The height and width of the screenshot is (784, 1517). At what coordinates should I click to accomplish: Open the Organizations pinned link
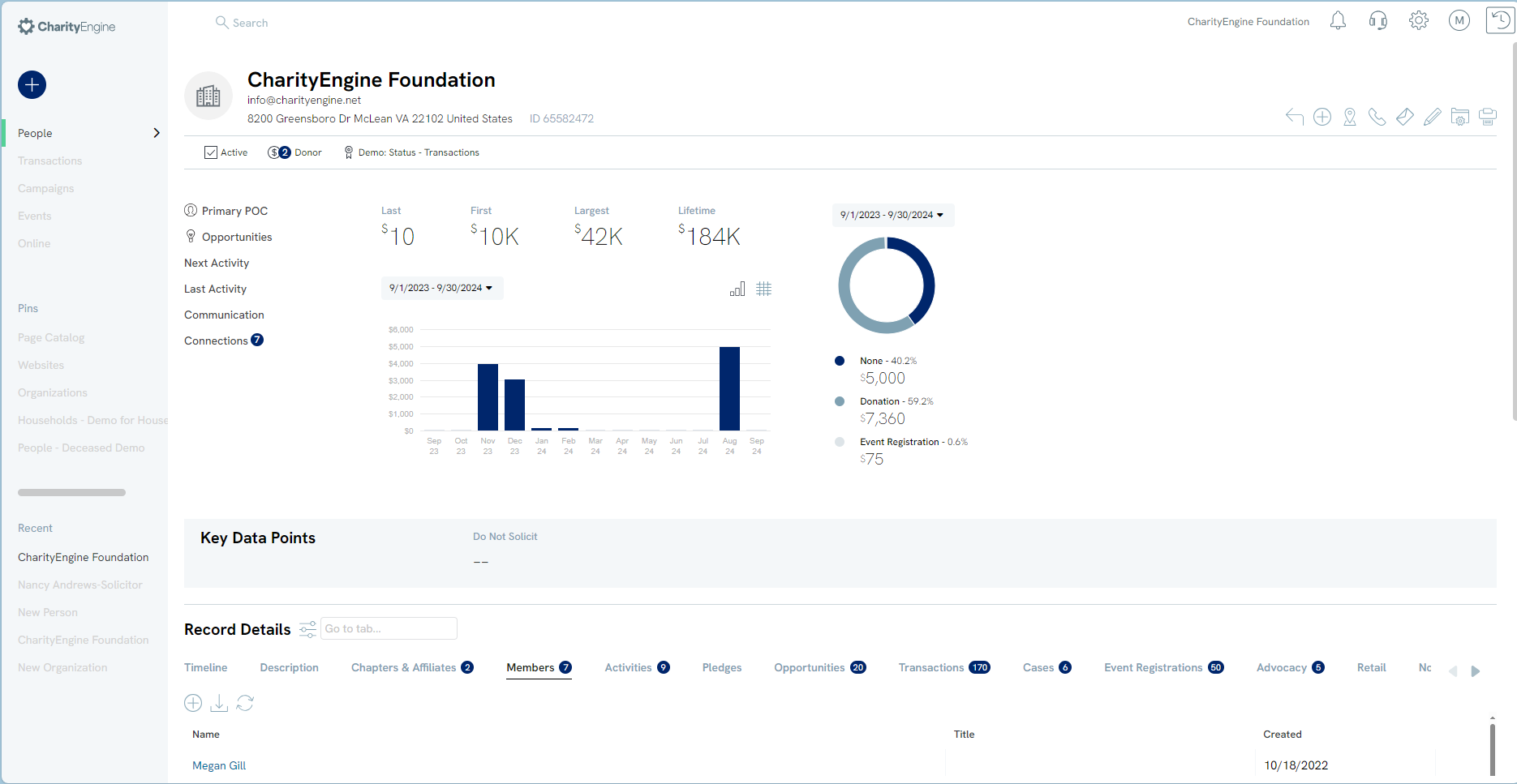click(53, 392)
